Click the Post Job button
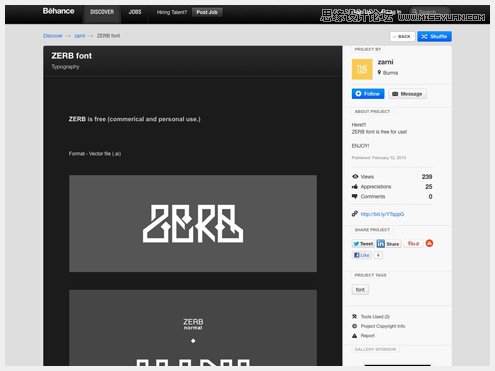 coord(207,12)
